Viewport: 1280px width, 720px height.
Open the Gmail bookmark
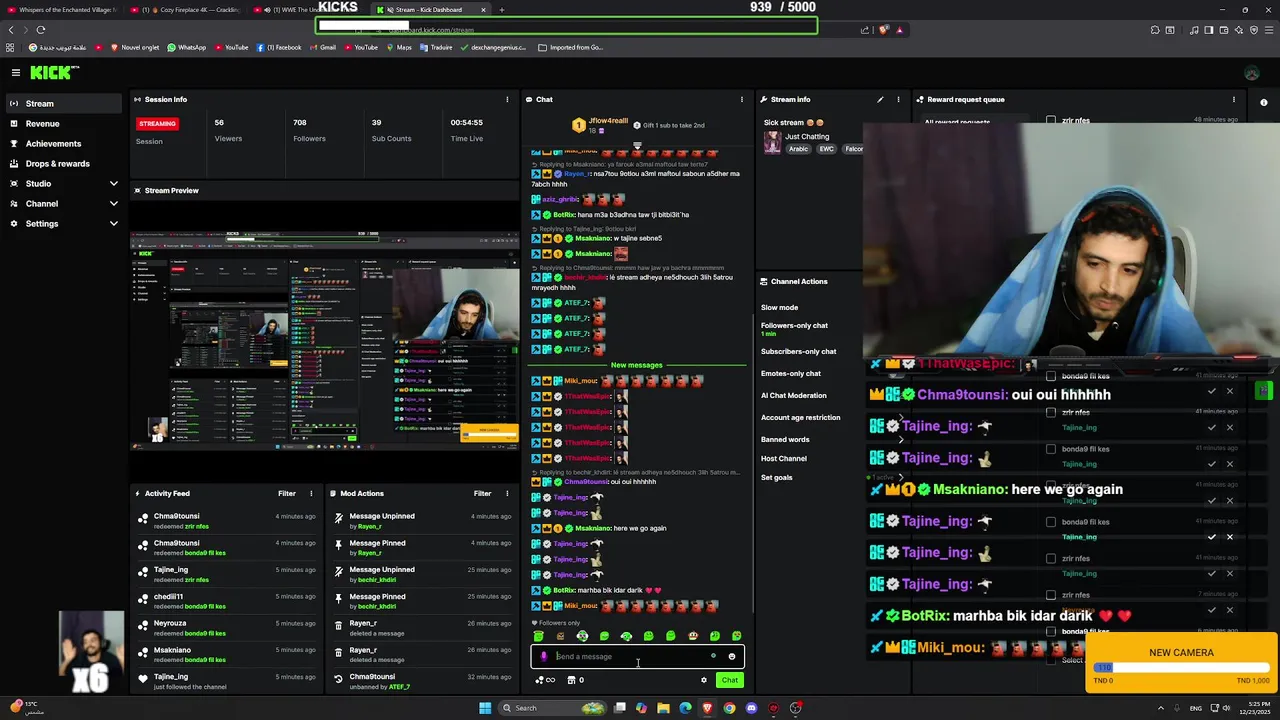coord(323,47)
